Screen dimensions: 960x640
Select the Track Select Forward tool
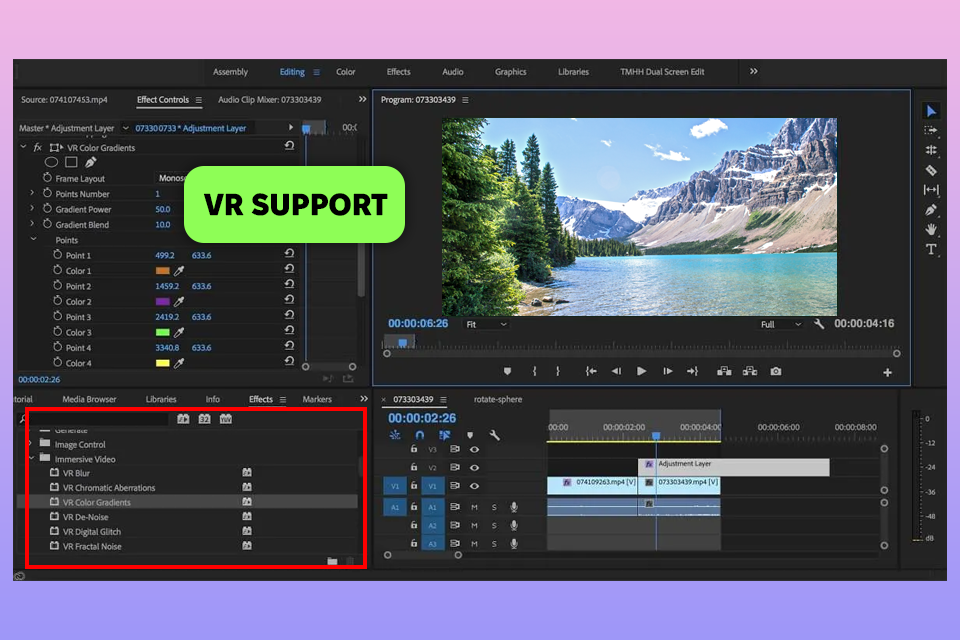point(931,130)
